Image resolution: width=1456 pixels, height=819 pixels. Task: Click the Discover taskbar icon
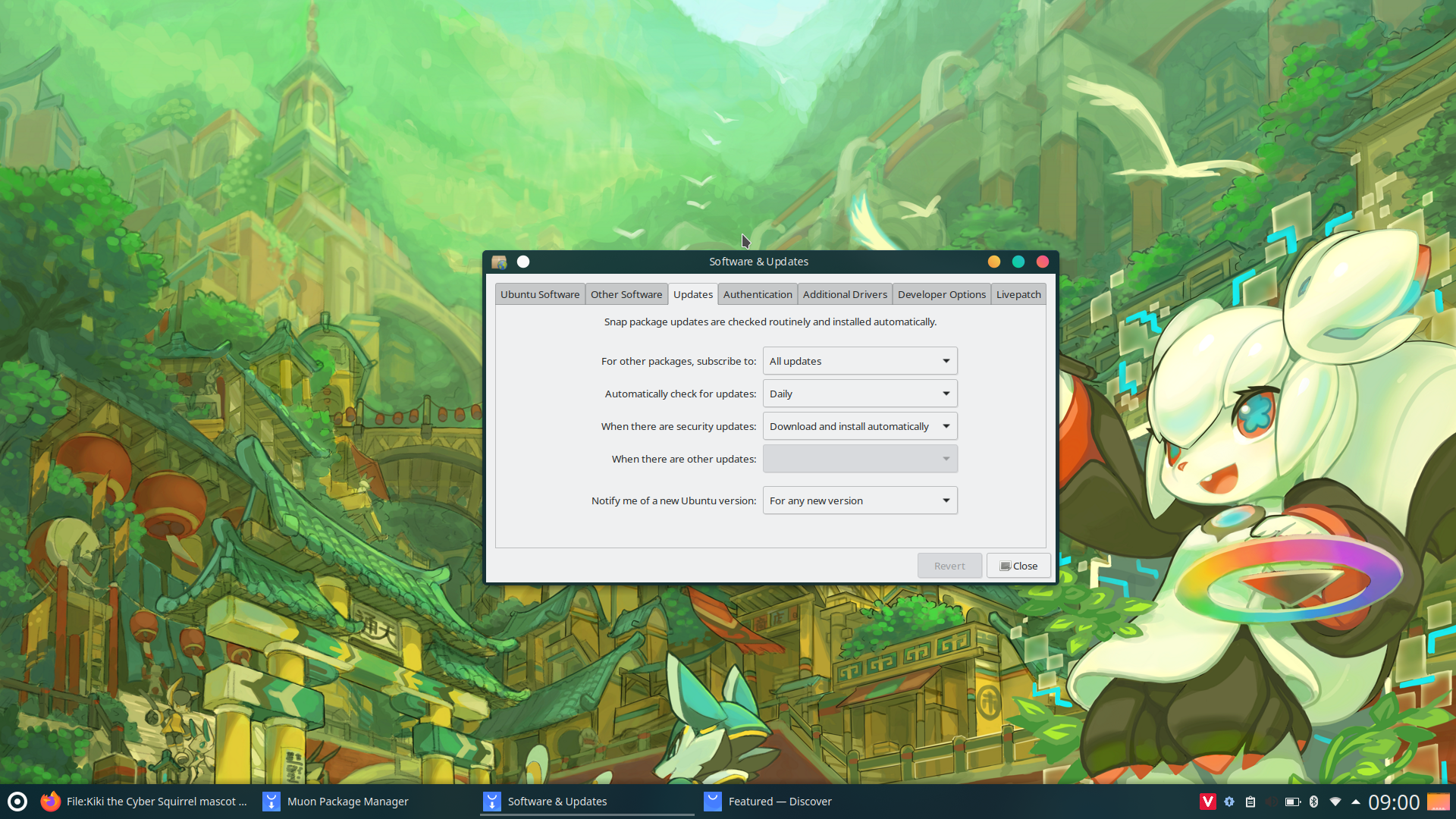712,802
